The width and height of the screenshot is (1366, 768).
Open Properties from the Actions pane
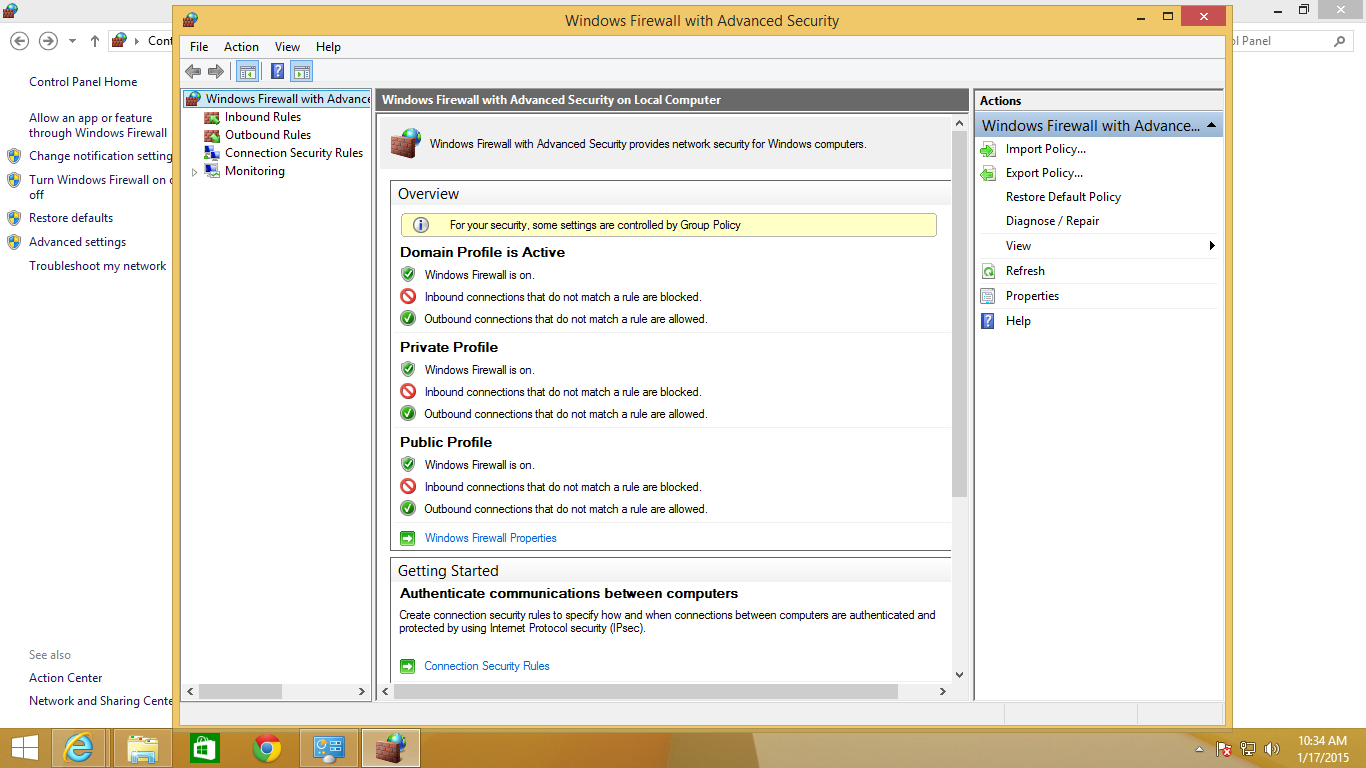[x=1032, y=296]
